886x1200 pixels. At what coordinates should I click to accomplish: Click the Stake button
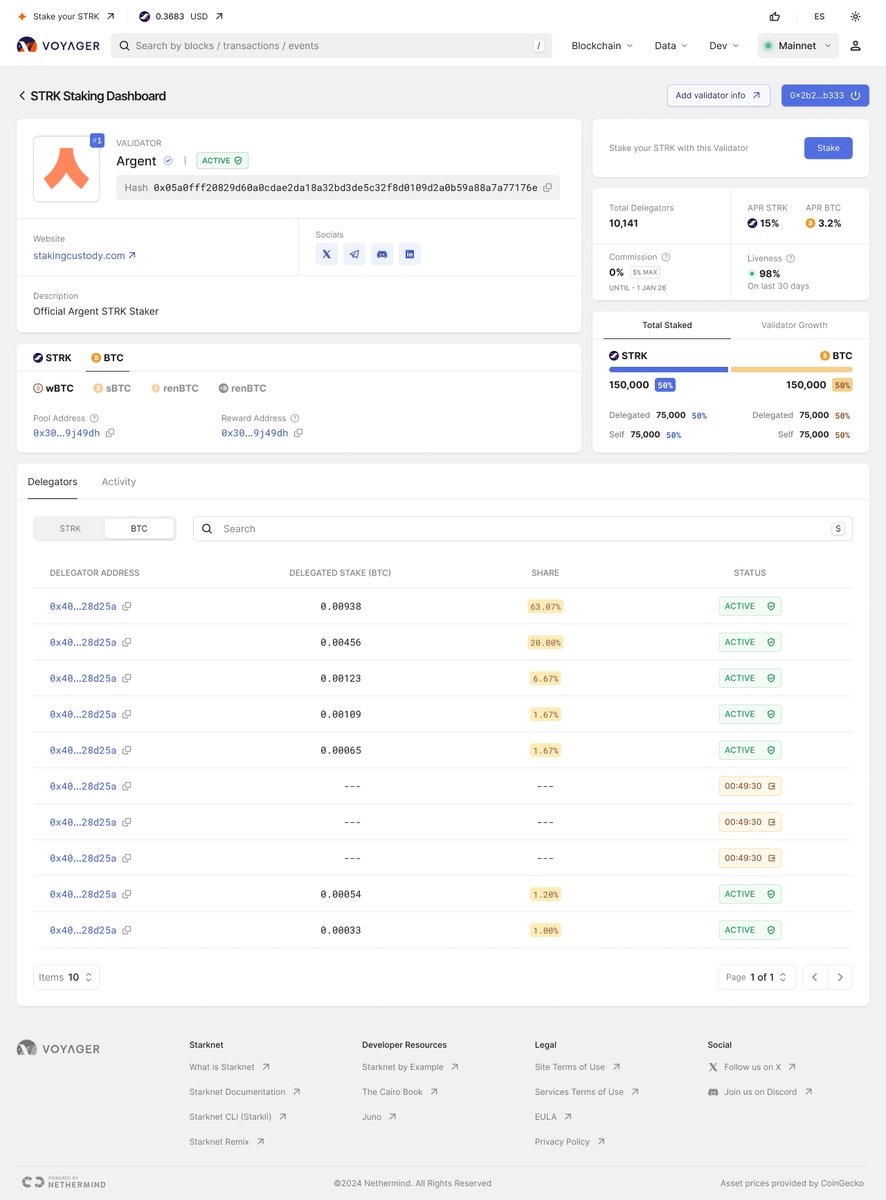click(828, 148)
